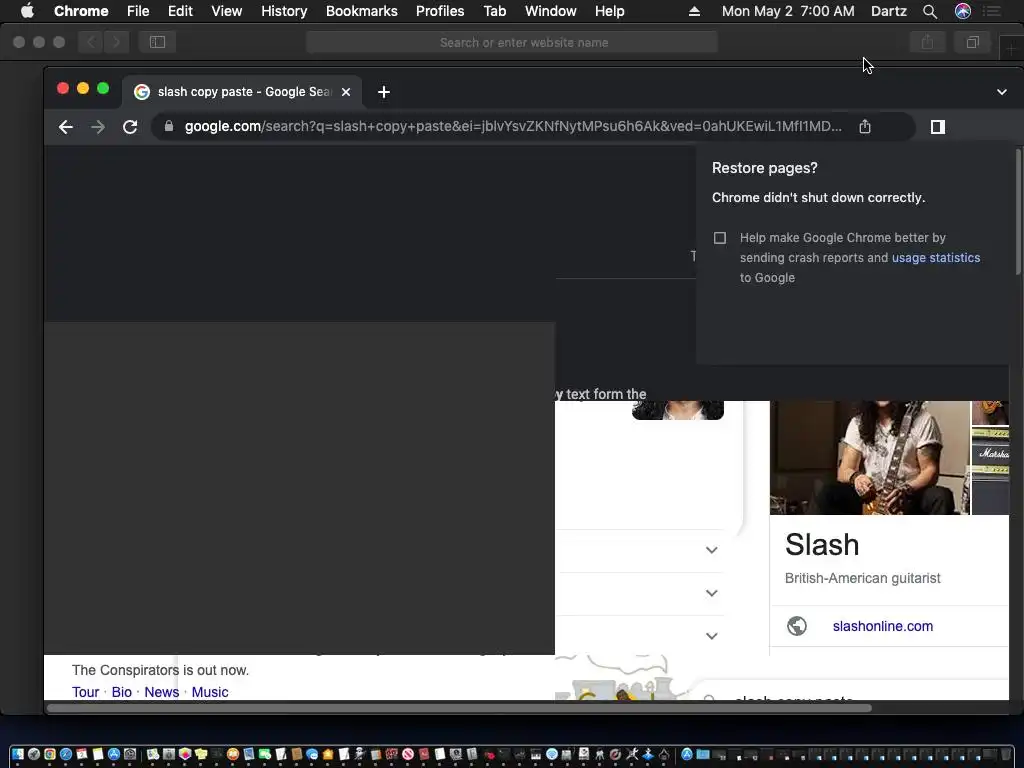1024x768 pixels.
Task: Open the Help menu
Action: [609, 11]
